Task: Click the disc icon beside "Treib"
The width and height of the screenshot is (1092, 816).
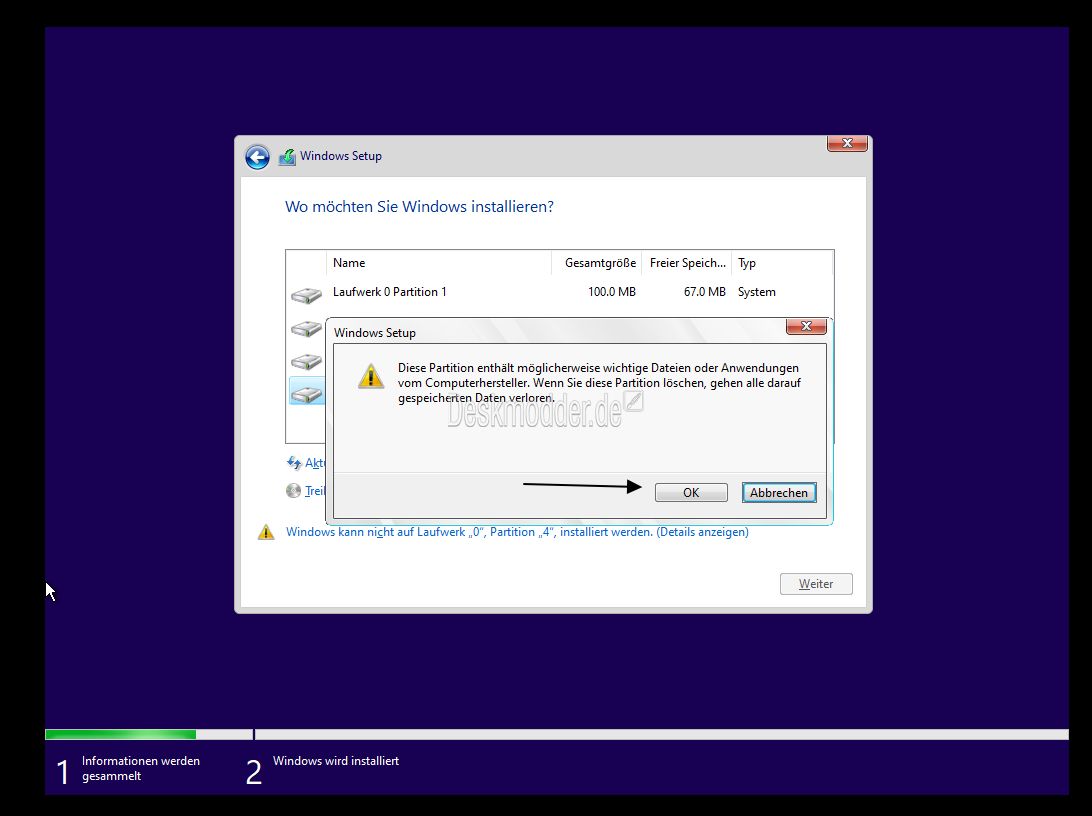Action: point(294,491)
